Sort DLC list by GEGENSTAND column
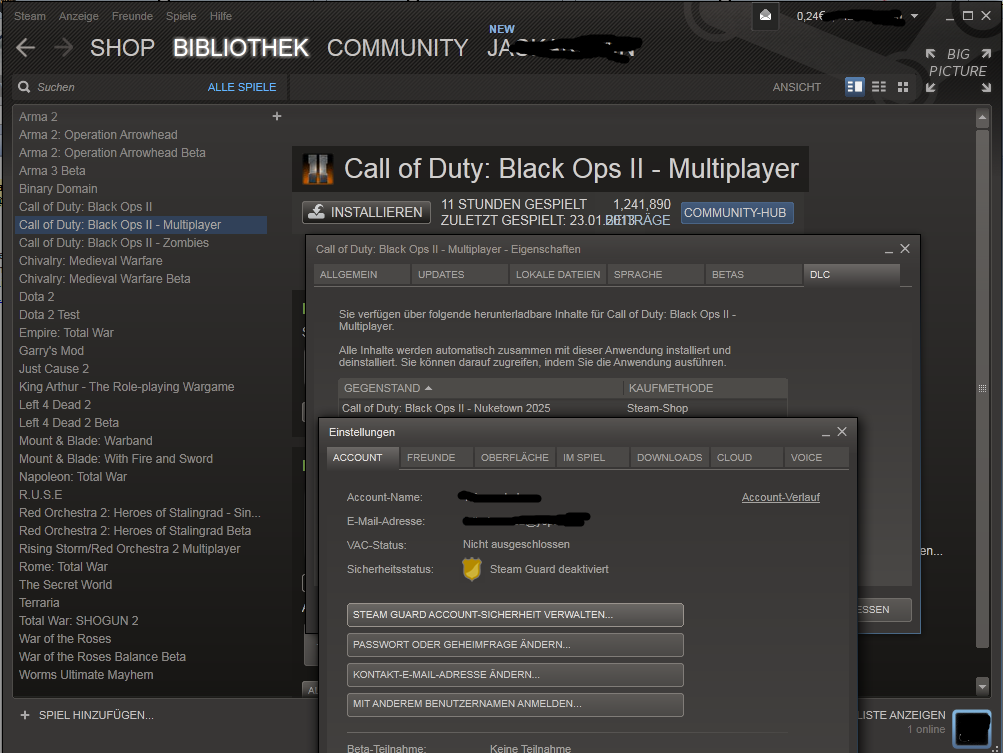1003x753 pixels. point(480,388)
